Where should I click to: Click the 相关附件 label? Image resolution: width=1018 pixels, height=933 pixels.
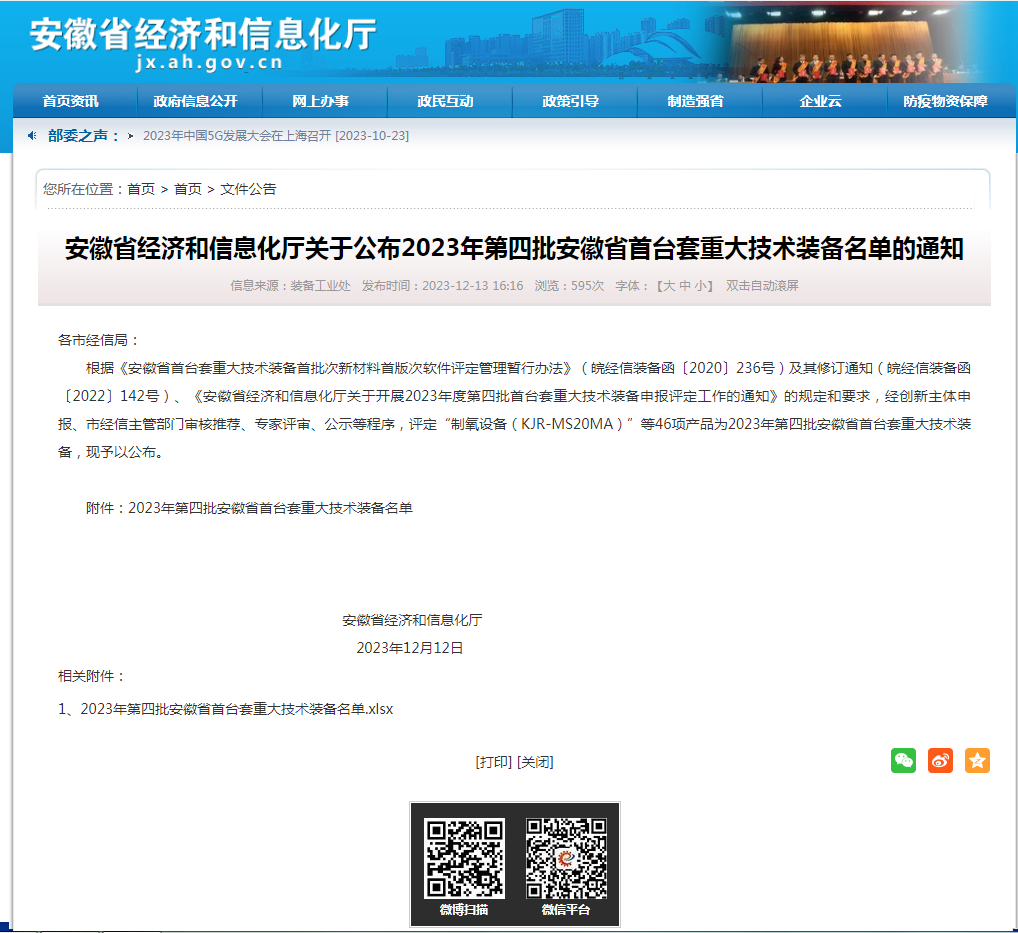click(x=91, y=676)
